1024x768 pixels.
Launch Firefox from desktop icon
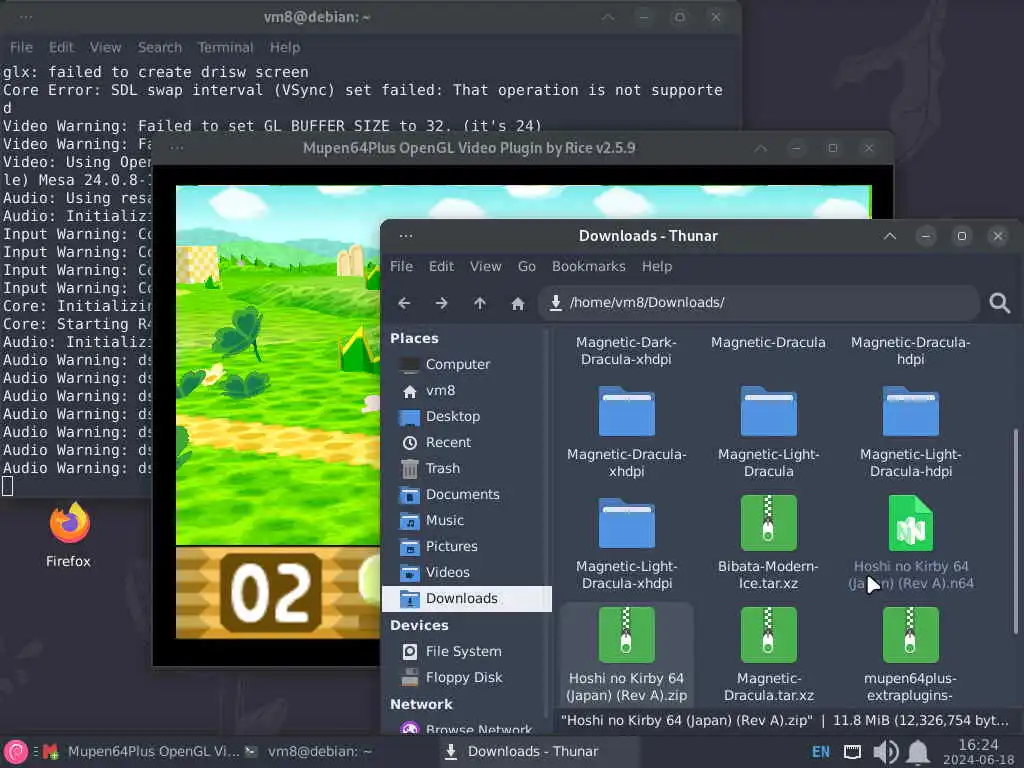point(69,534)
